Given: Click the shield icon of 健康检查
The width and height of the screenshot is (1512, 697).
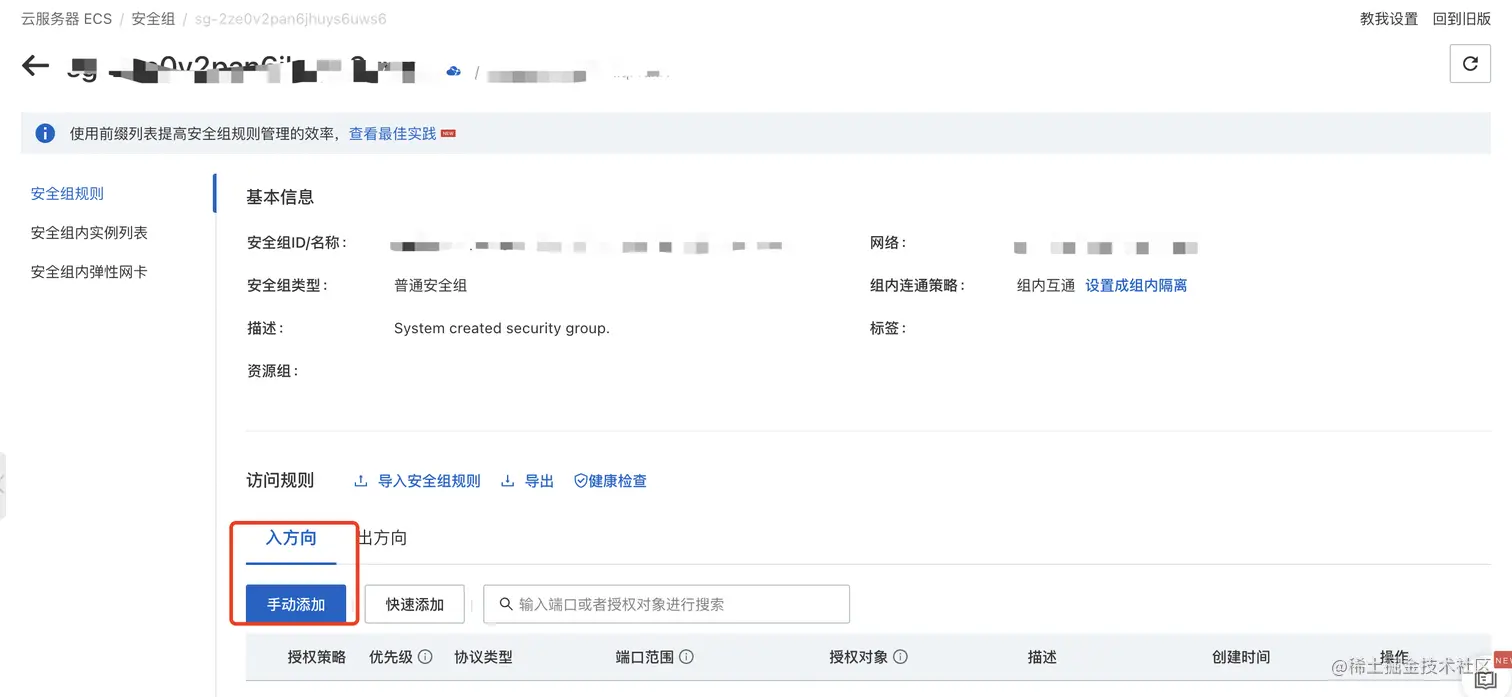Looking at the screenshot, I should click(x=580, y=481).
